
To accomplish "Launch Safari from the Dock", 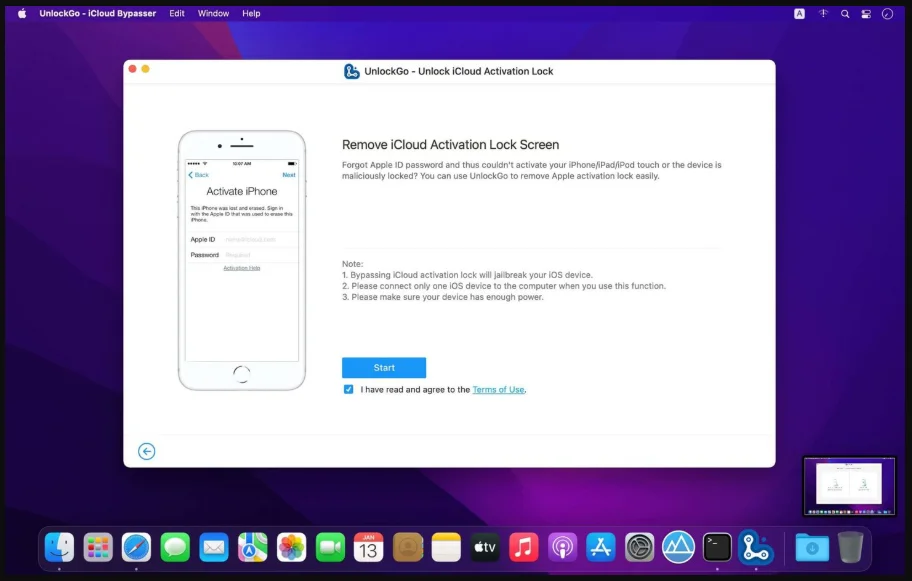I will [137, 547].
